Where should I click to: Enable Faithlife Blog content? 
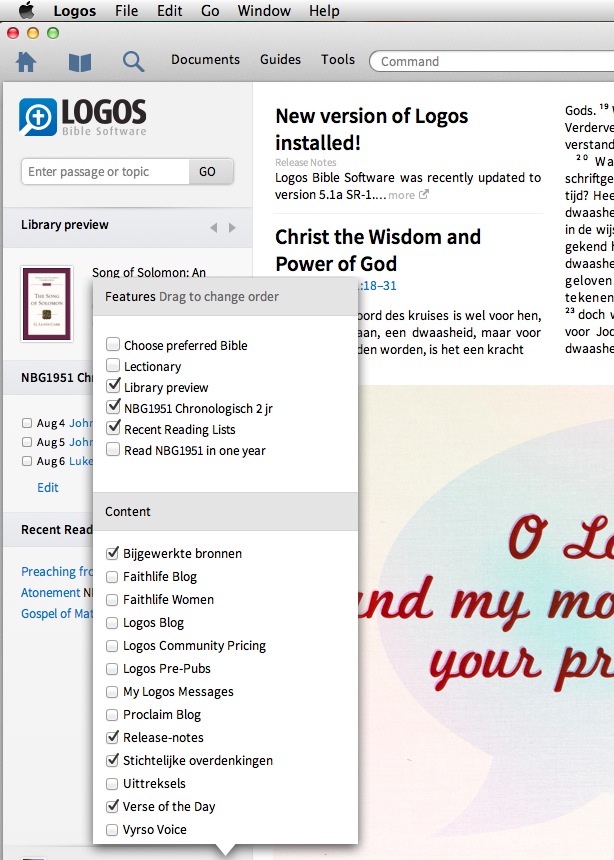pyautogui.click(x=112, y=576)
